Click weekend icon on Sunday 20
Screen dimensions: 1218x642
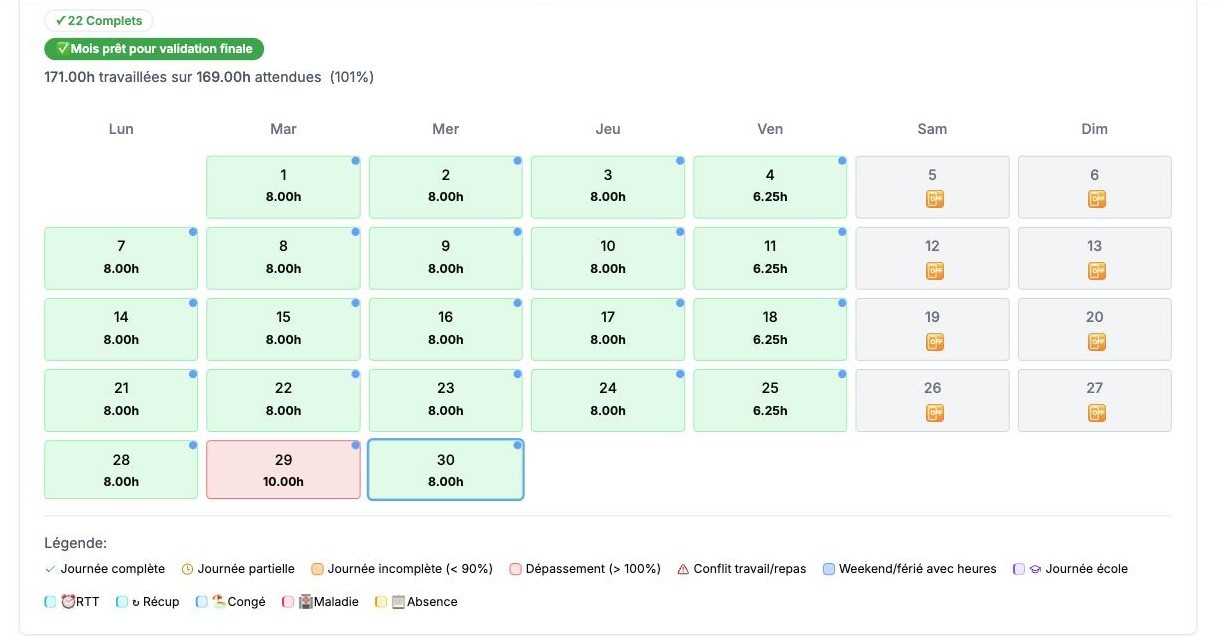[x=1096, y=341]
